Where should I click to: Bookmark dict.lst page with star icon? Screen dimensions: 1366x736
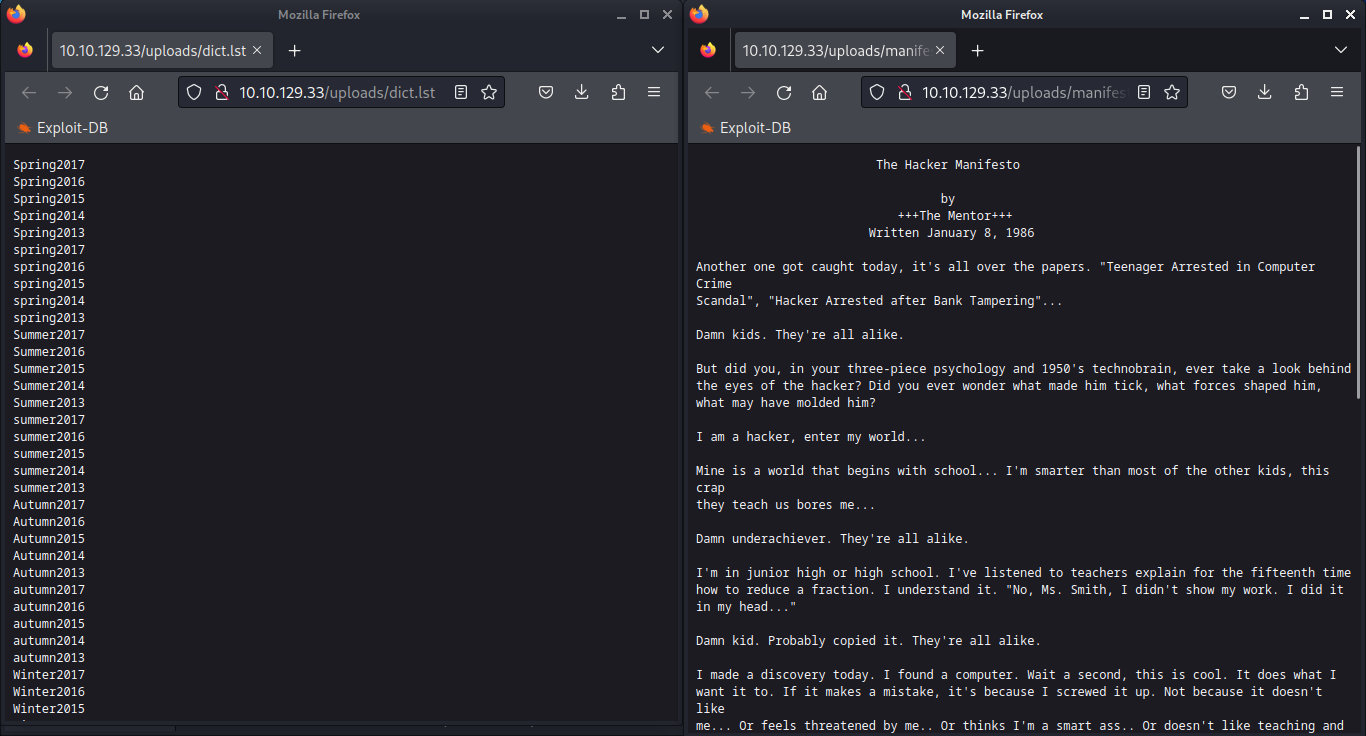click(489, 93)
